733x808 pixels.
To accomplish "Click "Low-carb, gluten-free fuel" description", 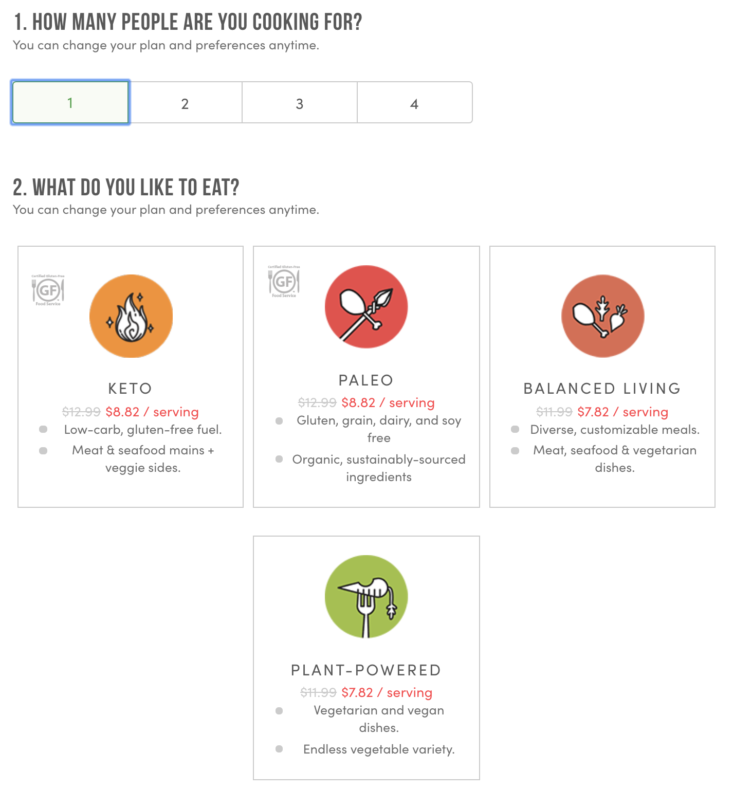I will (143, 430).
